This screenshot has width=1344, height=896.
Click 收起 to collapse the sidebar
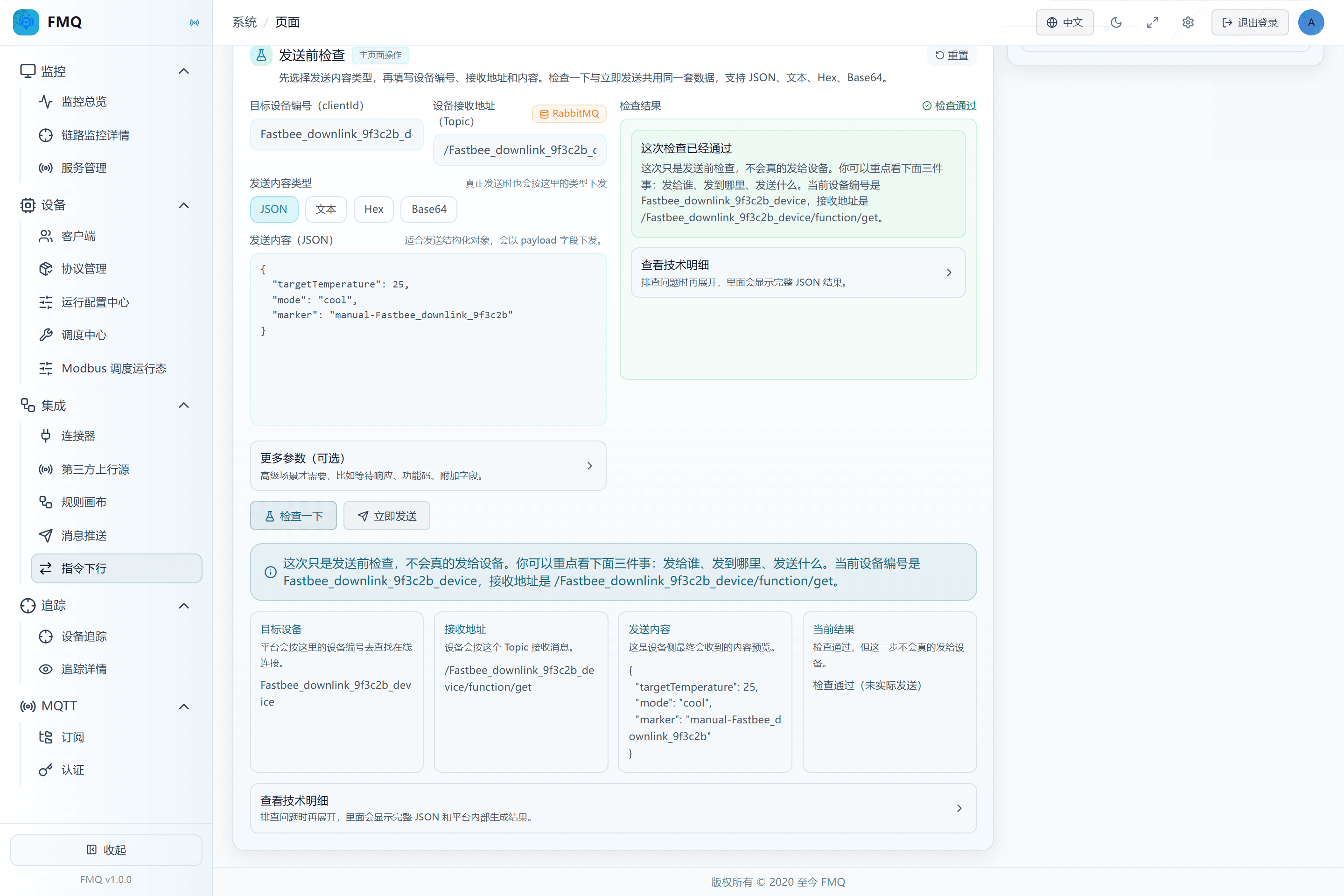[106, 850]
